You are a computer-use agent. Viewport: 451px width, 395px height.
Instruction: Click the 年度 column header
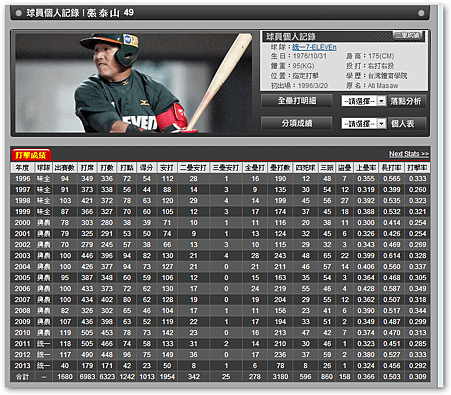[x=22, y=168]
